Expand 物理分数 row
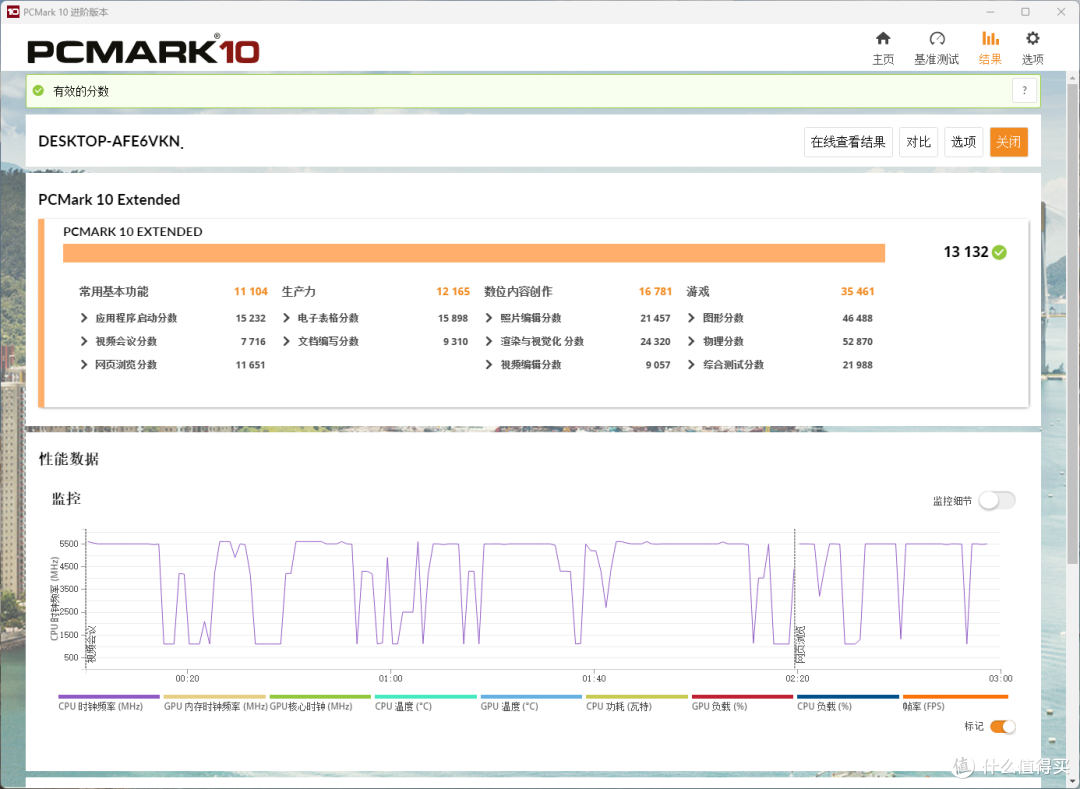Image resolution: width=1080 pixels, height=789 pixels. tap(692, 341)
